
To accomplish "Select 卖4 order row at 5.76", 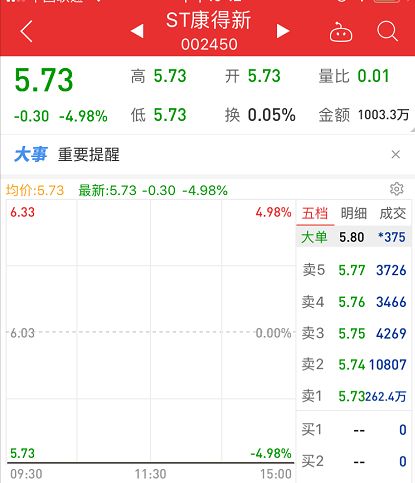I will click(354, 302).
